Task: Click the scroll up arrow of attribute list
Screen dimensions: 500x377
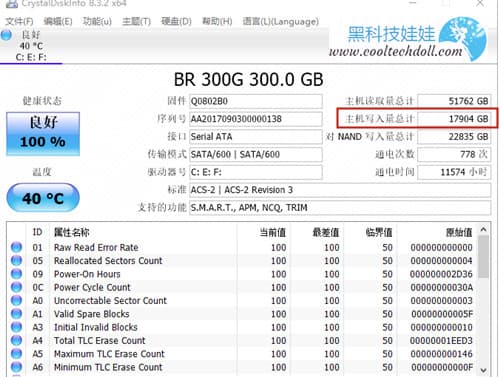Action: [483, 230]
